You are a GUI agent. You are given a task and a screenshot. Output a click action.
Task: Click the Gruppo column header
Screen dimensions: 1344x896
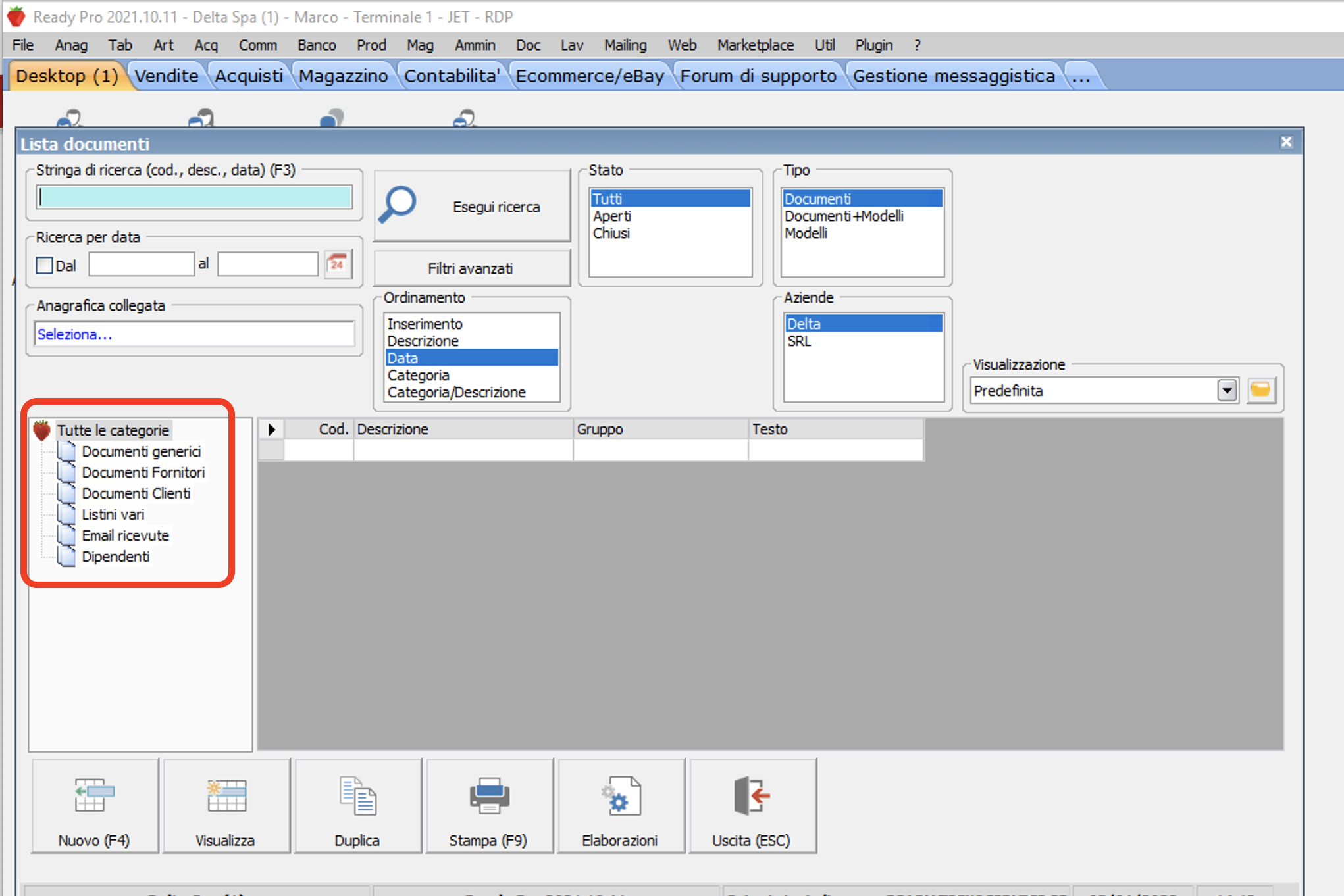[661, 429]
